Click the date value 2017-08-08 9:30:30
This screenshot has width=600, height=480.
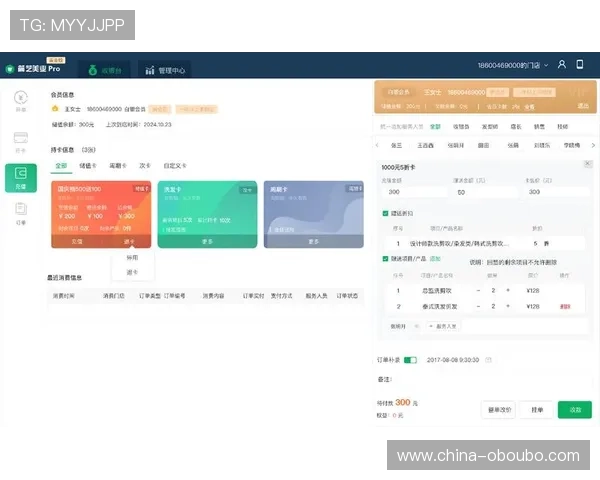pyautogui.click(x=453, y=360)
